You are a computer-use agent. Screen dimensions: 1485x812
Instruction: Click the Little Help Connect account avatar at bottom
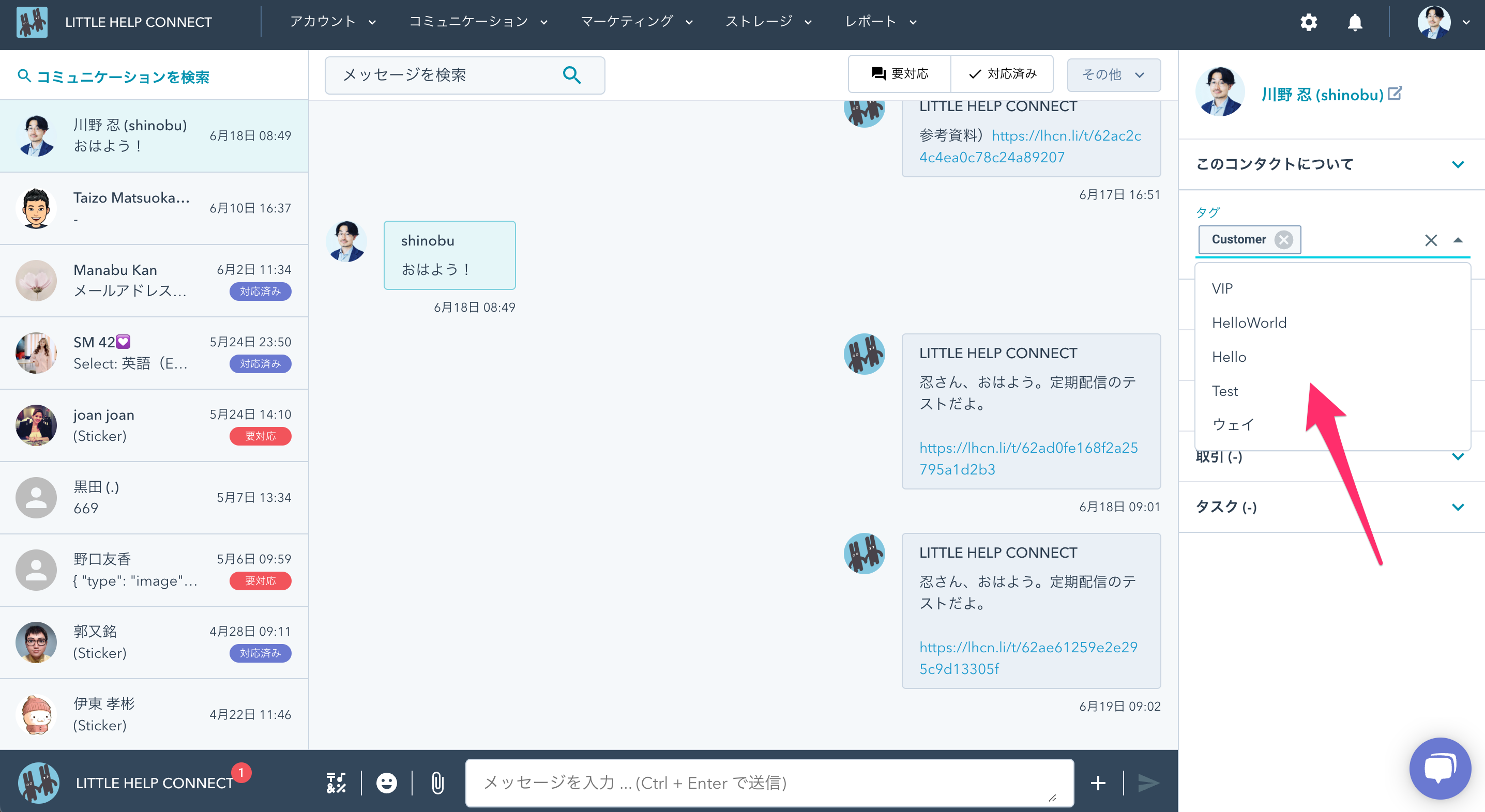click(x=39, y=783)
